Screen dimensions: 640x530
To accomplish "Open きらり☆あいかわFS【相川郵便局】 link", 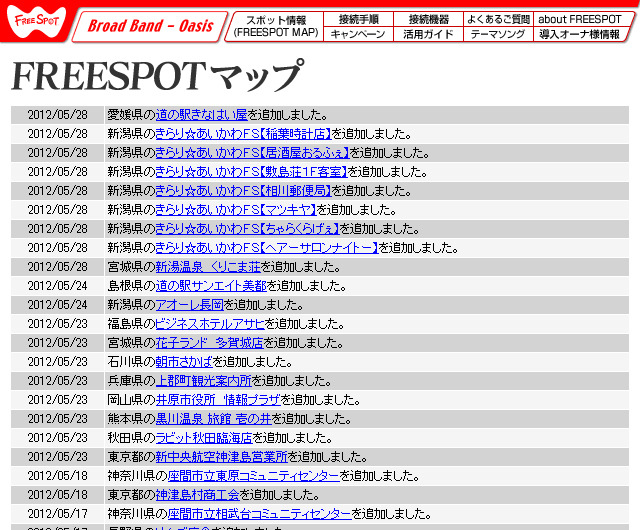I will pyautogui.click(x=243, y=191).
